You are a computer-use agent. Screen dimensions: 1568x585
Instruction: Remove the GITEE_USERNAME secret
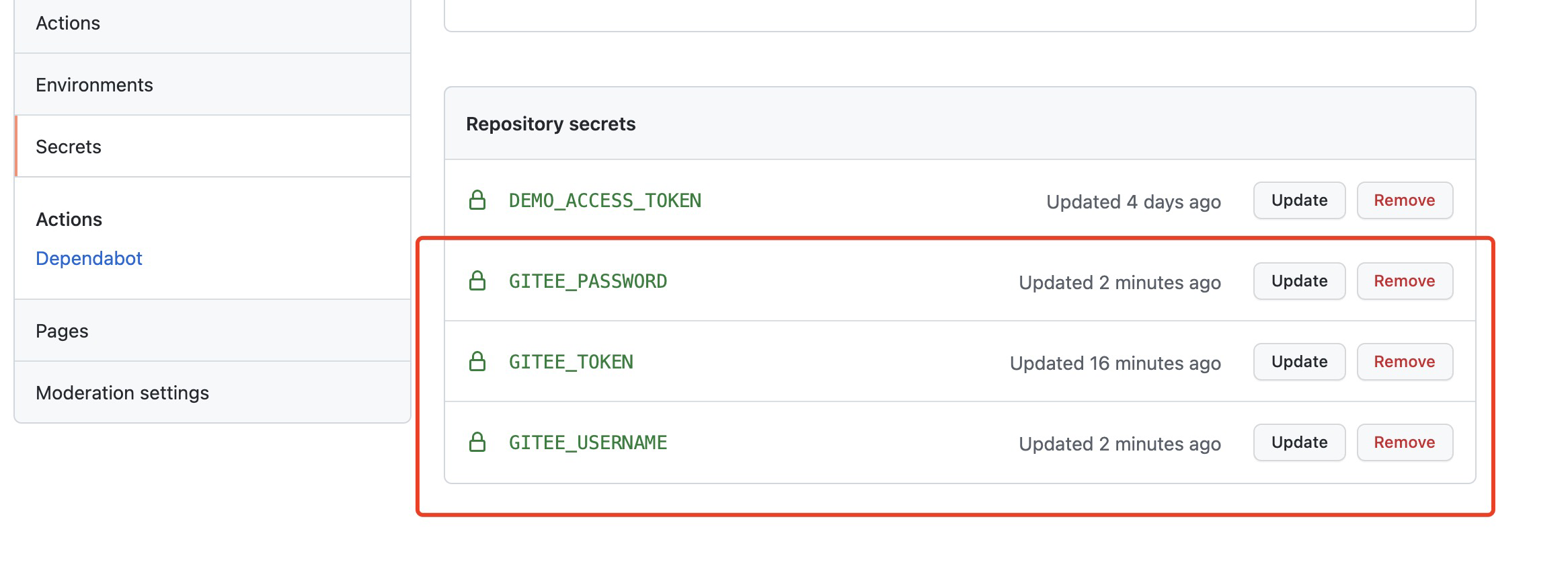click(x=1405, y=442)
